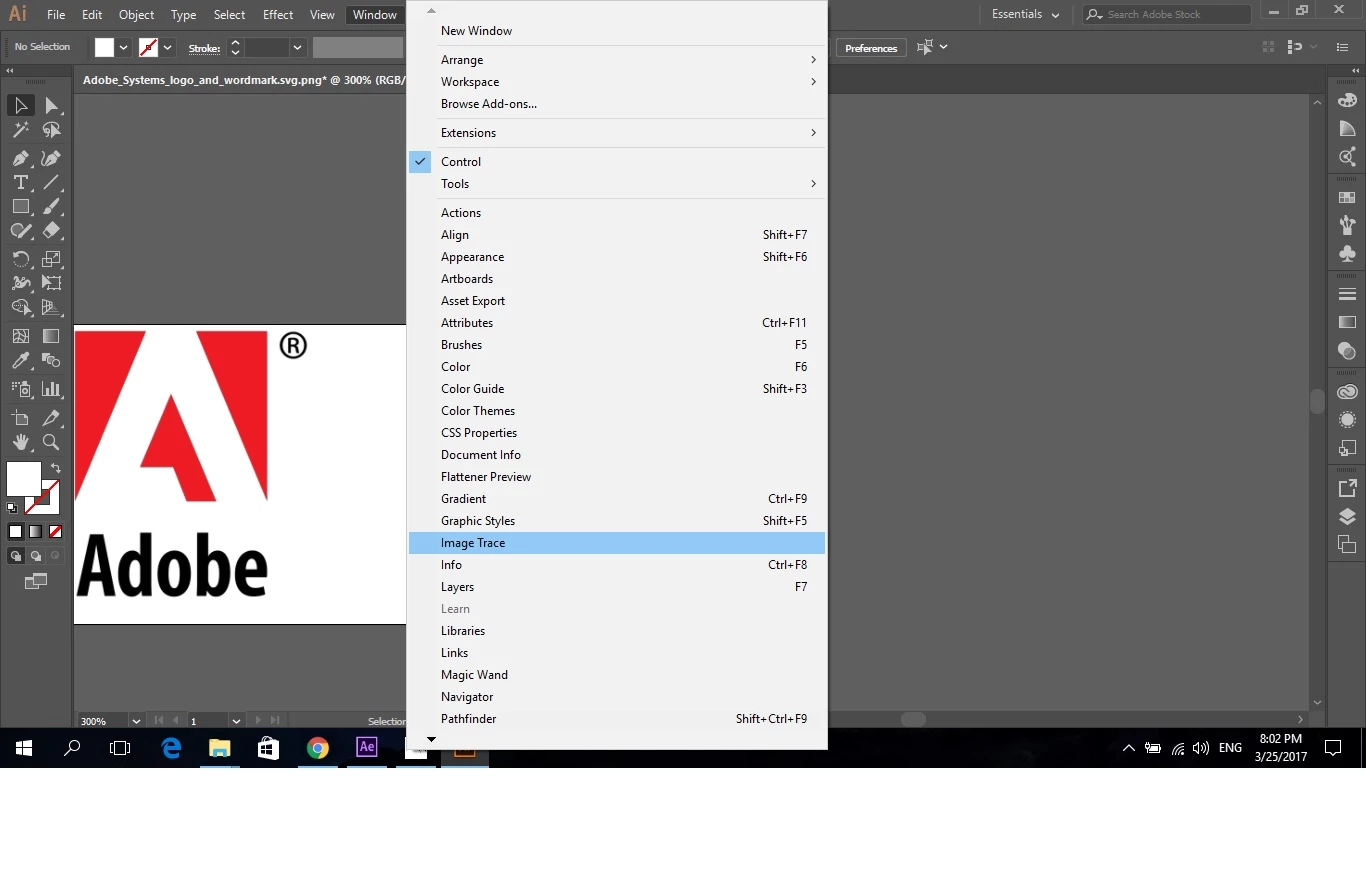Enable Draw Normal mode
This screenshot has width=1366, height=880.
click(16, 556)
